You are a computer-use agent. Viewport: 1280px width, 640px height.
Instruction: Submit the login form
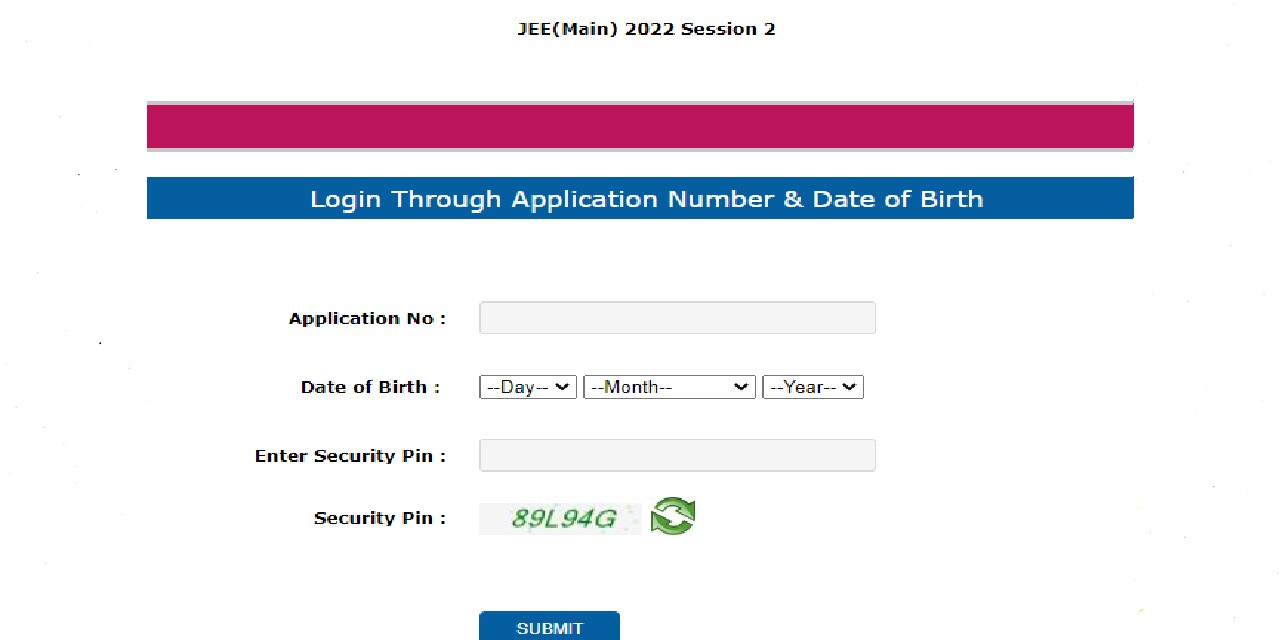click(x=549, y=627)
